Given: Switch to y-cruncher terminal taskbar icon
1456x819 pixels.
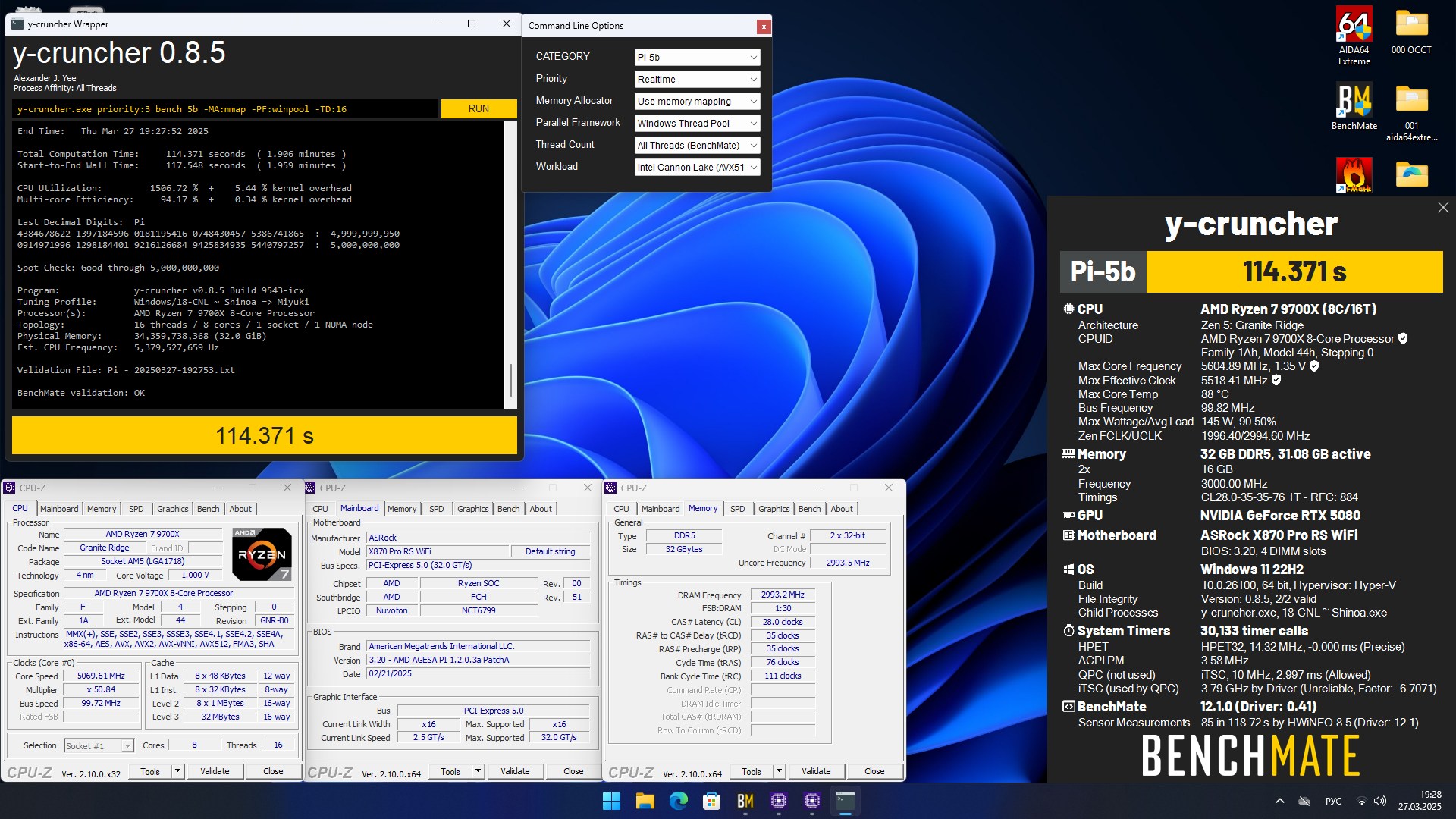Looking at the screenshot, I should click(x=845, y=801).
